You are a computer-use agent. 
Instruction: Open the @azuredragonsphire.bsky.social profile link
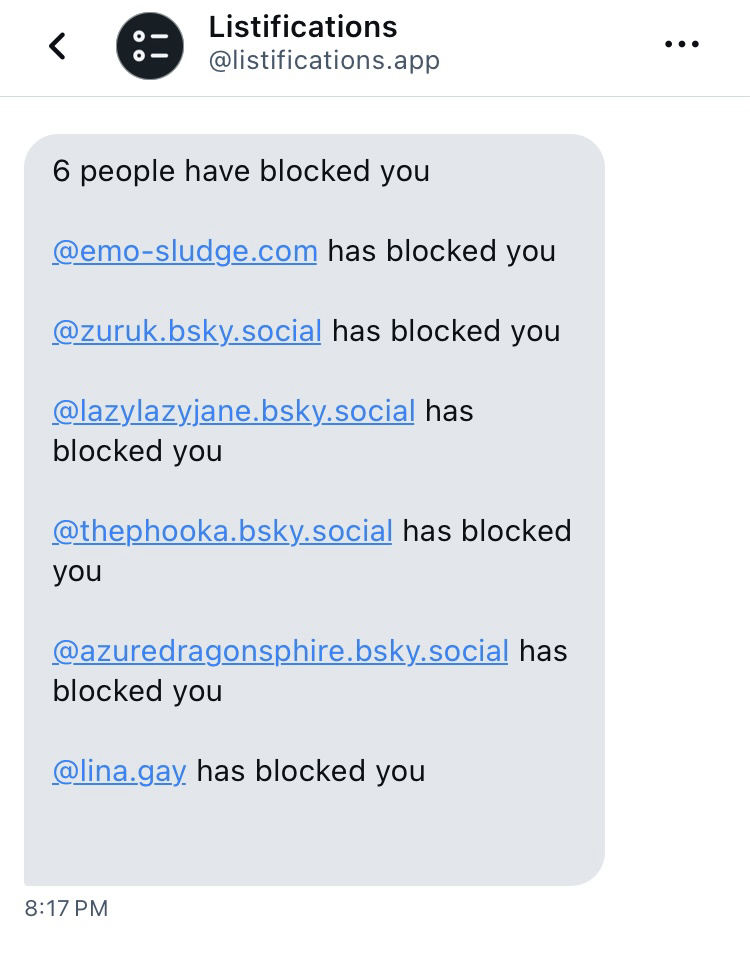pyautogui.click(x=280, y=651)
